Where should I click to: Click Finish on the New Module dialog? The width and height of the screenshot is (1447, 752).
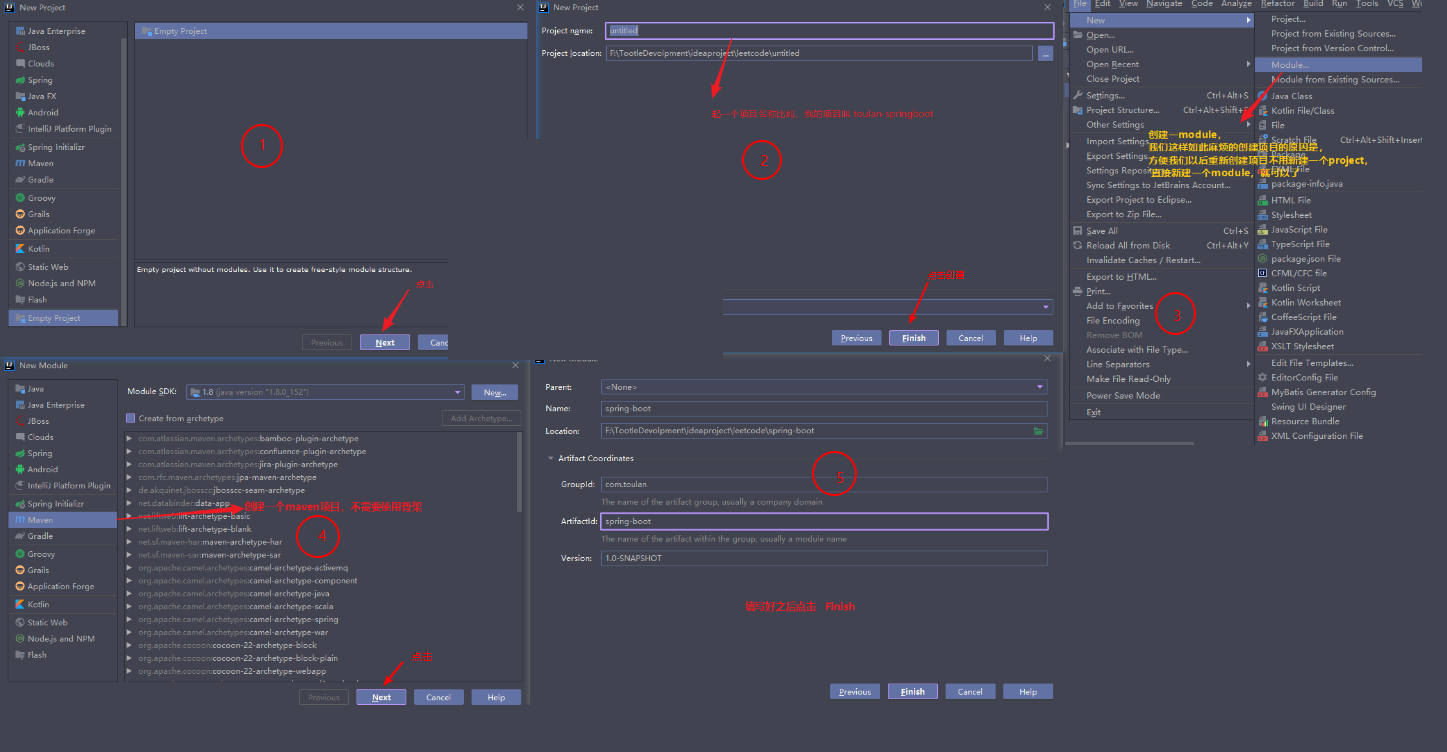coord(912,691)
